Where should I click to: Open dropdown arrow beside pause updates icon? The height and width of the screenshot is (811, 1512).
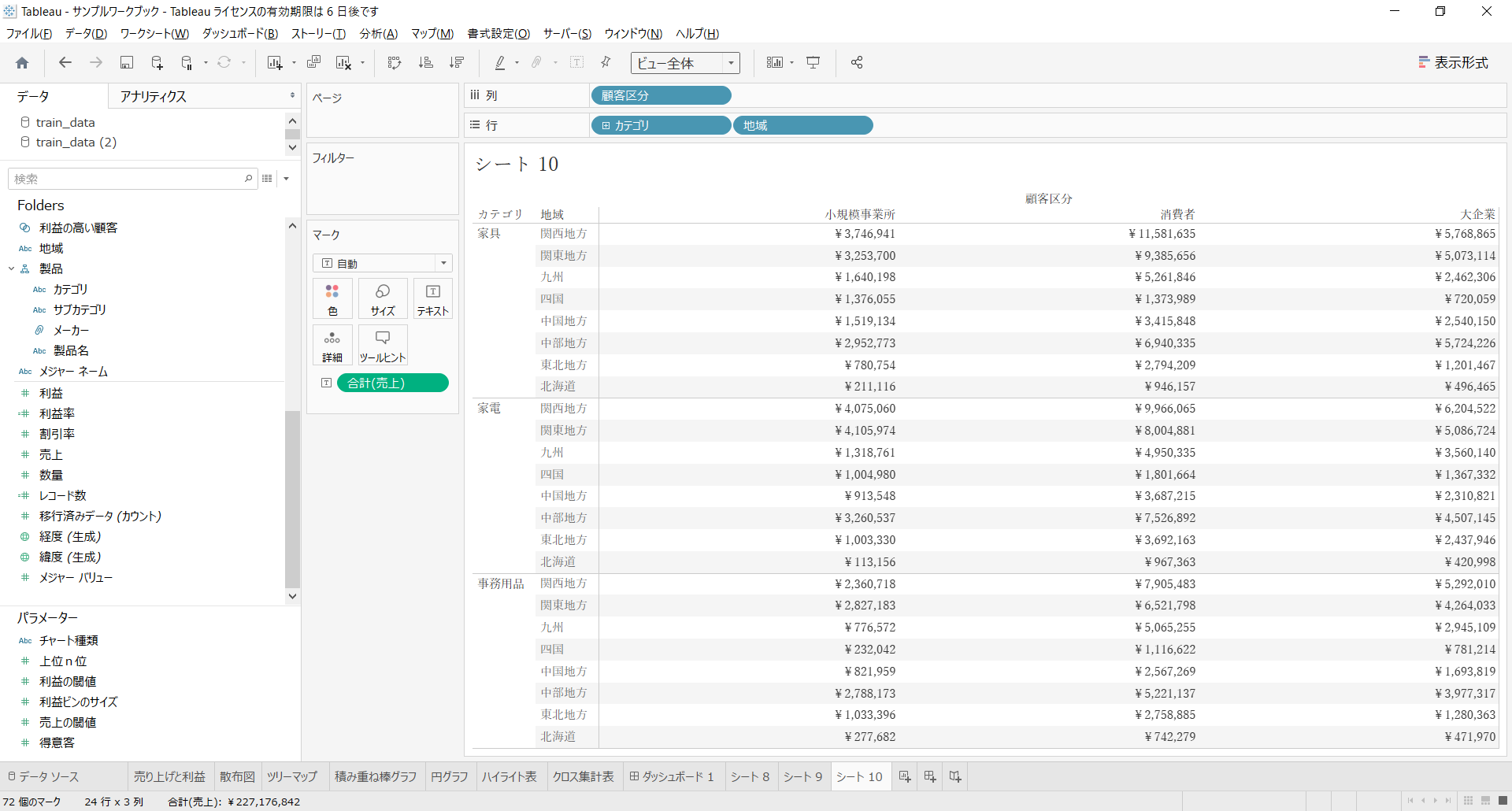206,63
